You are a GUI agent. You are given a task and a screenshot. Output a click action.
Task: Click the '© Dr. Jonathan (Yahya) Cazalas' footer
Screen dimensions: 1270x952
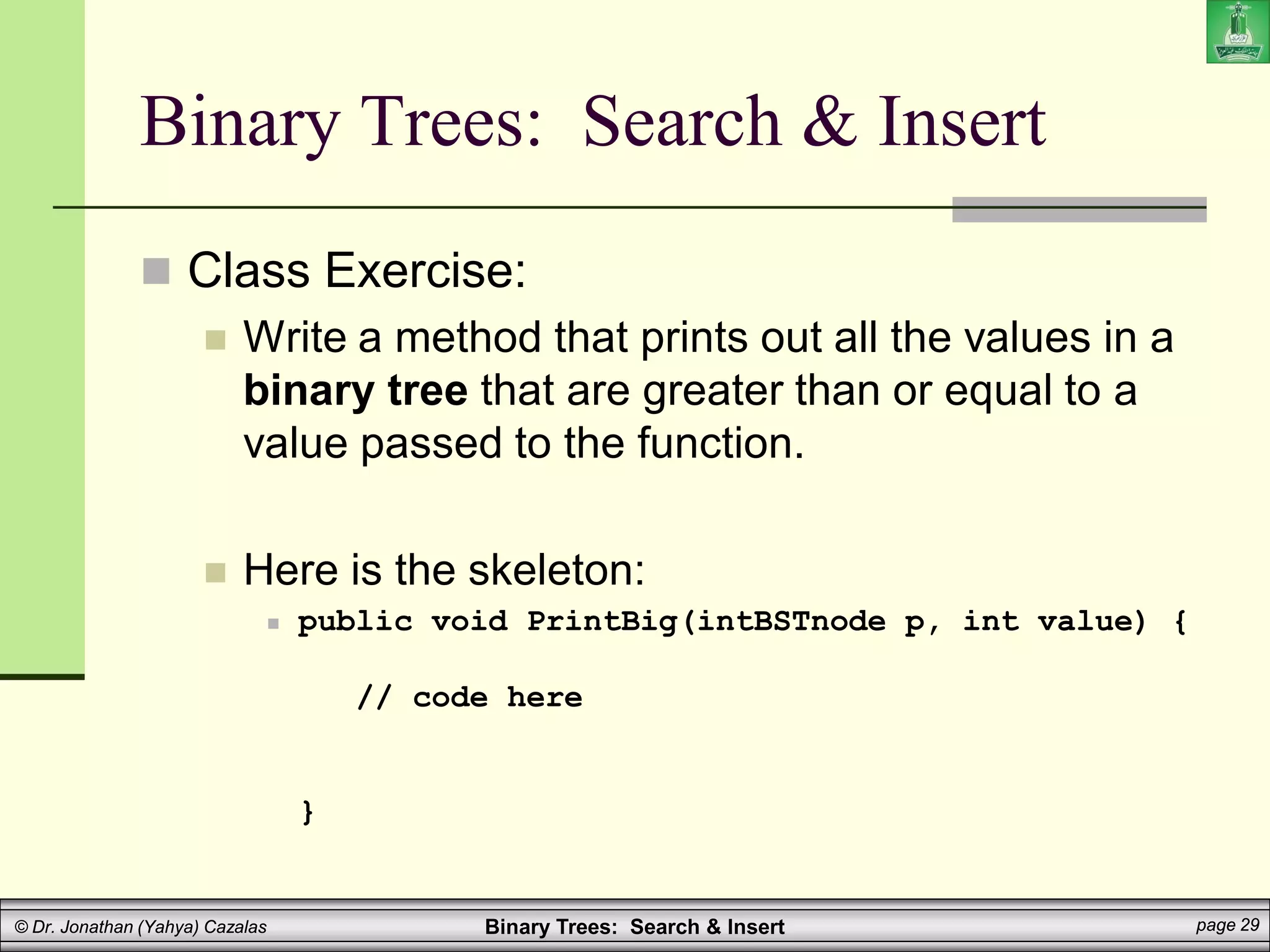click(x=141, y=927)
